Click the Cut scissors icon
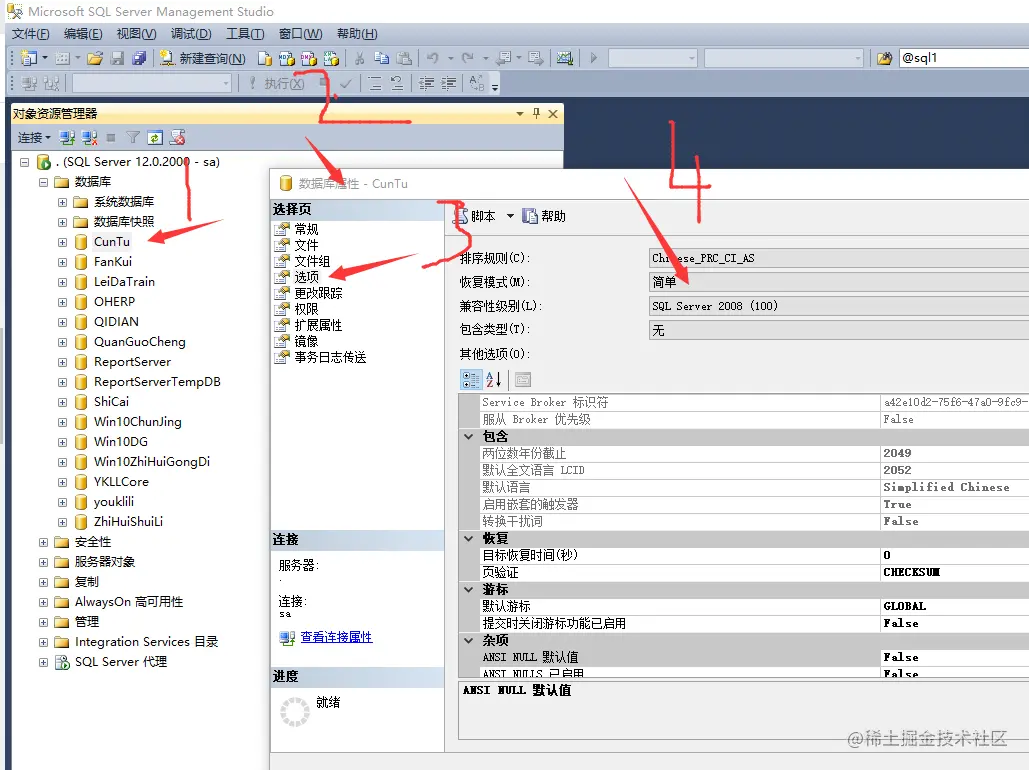The width and height of the screenshot is (1029, 770). click(360, 58)
